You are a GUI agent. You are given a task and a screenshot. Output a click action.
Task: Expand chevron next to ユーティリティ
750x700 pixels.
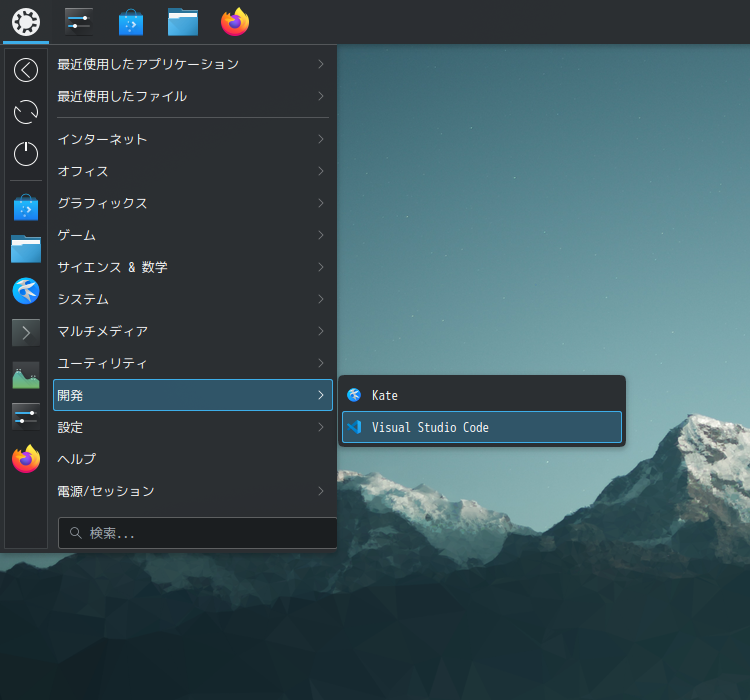[x=321, y=363]
